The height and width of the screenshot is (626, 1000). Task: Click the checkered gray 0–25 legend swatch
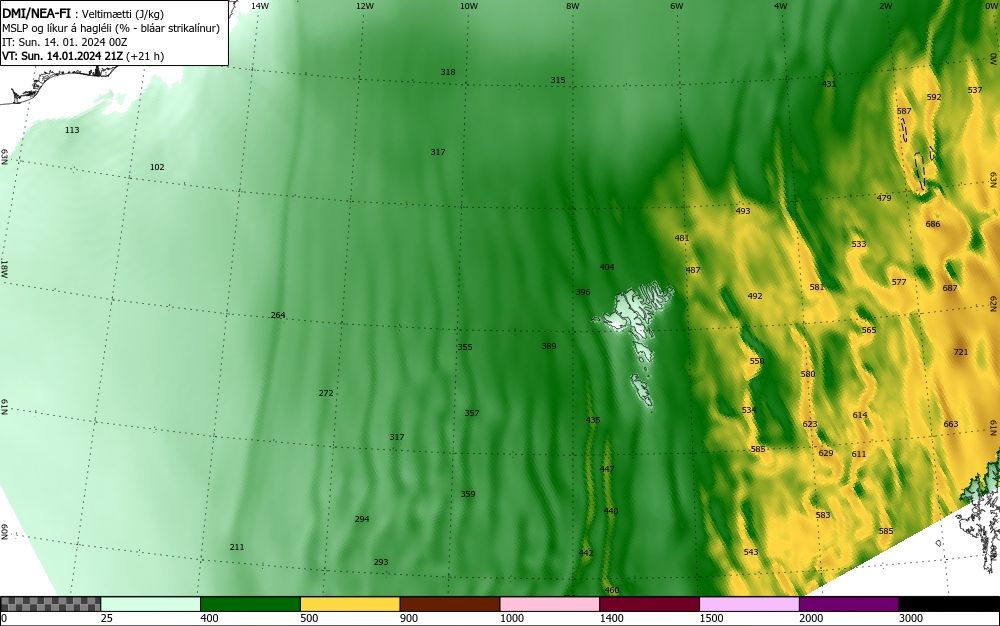[x=50, y=604]
